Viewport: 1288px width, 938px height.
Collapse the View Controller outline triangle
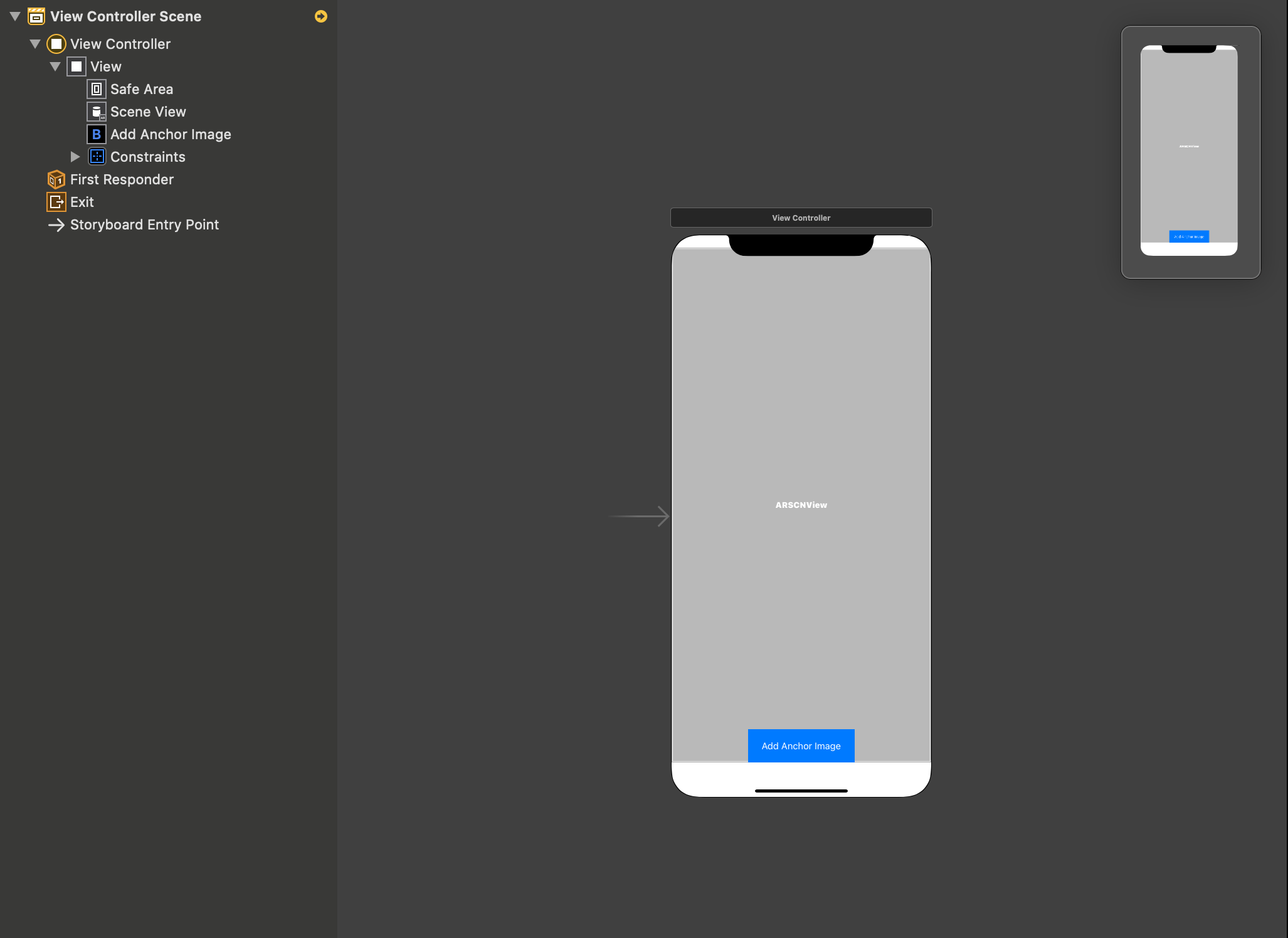click(x=35, y=44)
